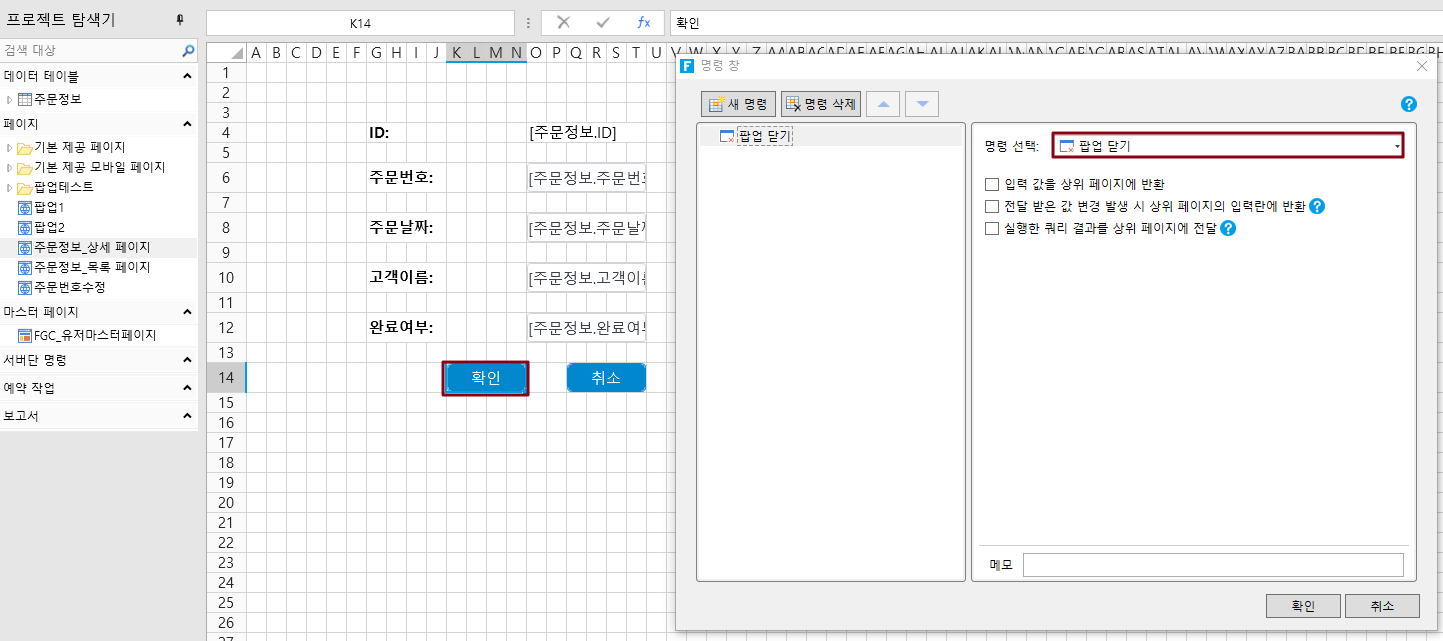Click the pin icon on project explorer
Viewport: 1443px width, 641px height.
(180, 19)
